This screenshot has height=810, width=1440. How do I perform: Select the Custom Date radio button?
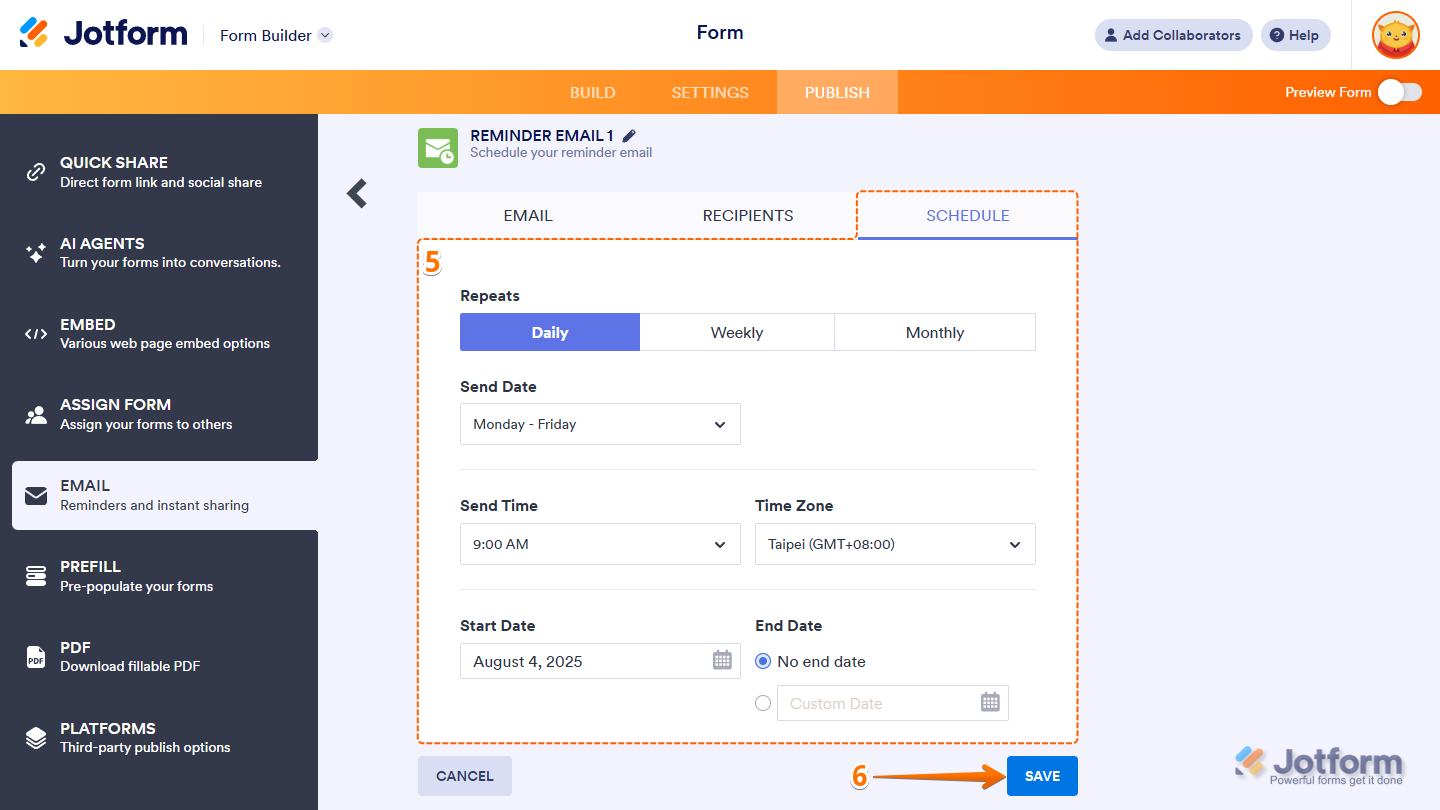[763, 702]
